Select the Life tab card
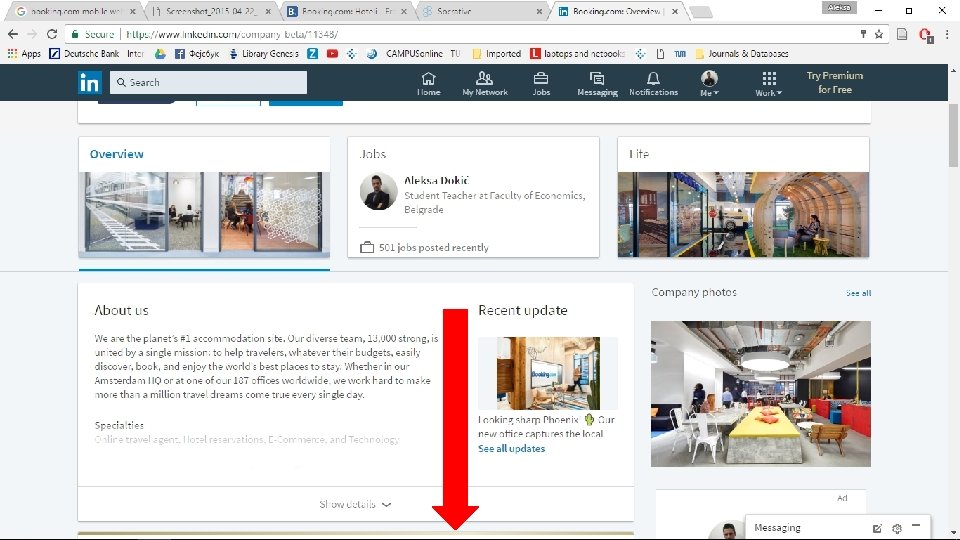Viewport: 960px width, 540px height. (743, 197)
